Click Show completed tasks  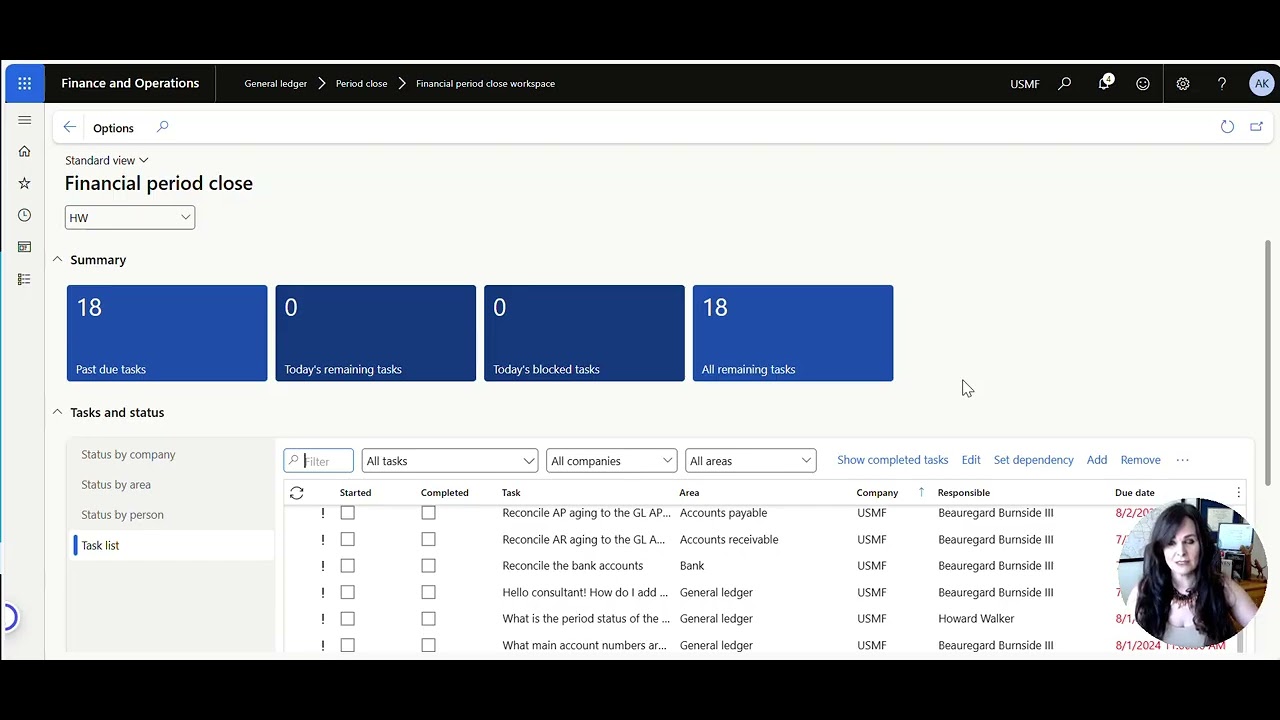point(892,460)
